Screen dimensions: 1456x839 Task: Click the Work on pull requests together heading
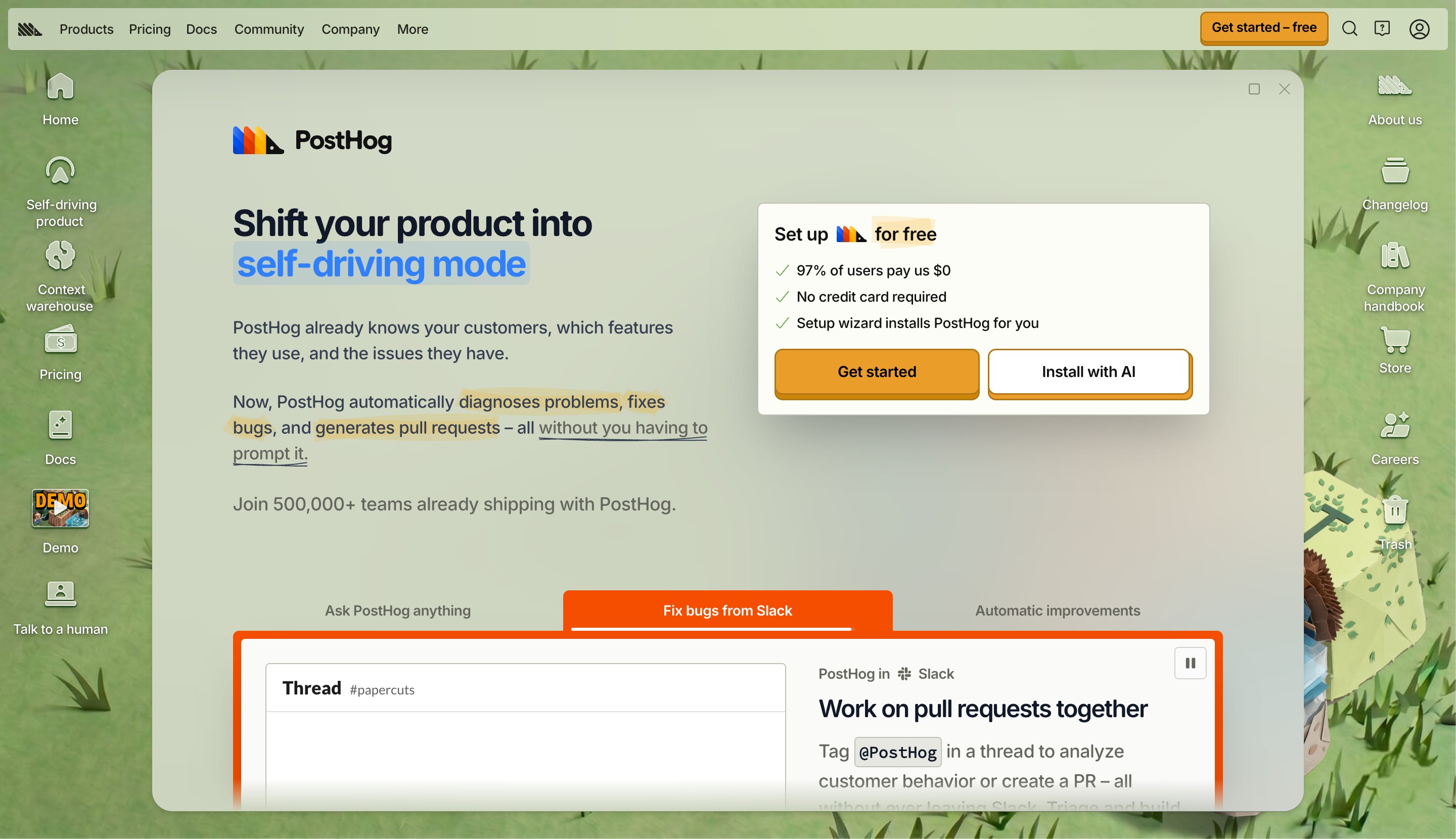tap(983, 709)
